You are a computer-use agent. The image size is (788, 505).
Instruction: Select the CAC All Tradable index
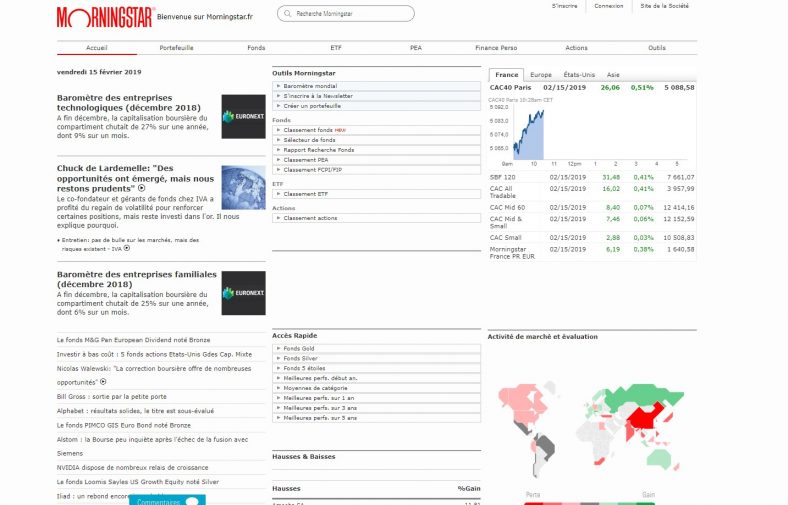click(x=592, y=192)
